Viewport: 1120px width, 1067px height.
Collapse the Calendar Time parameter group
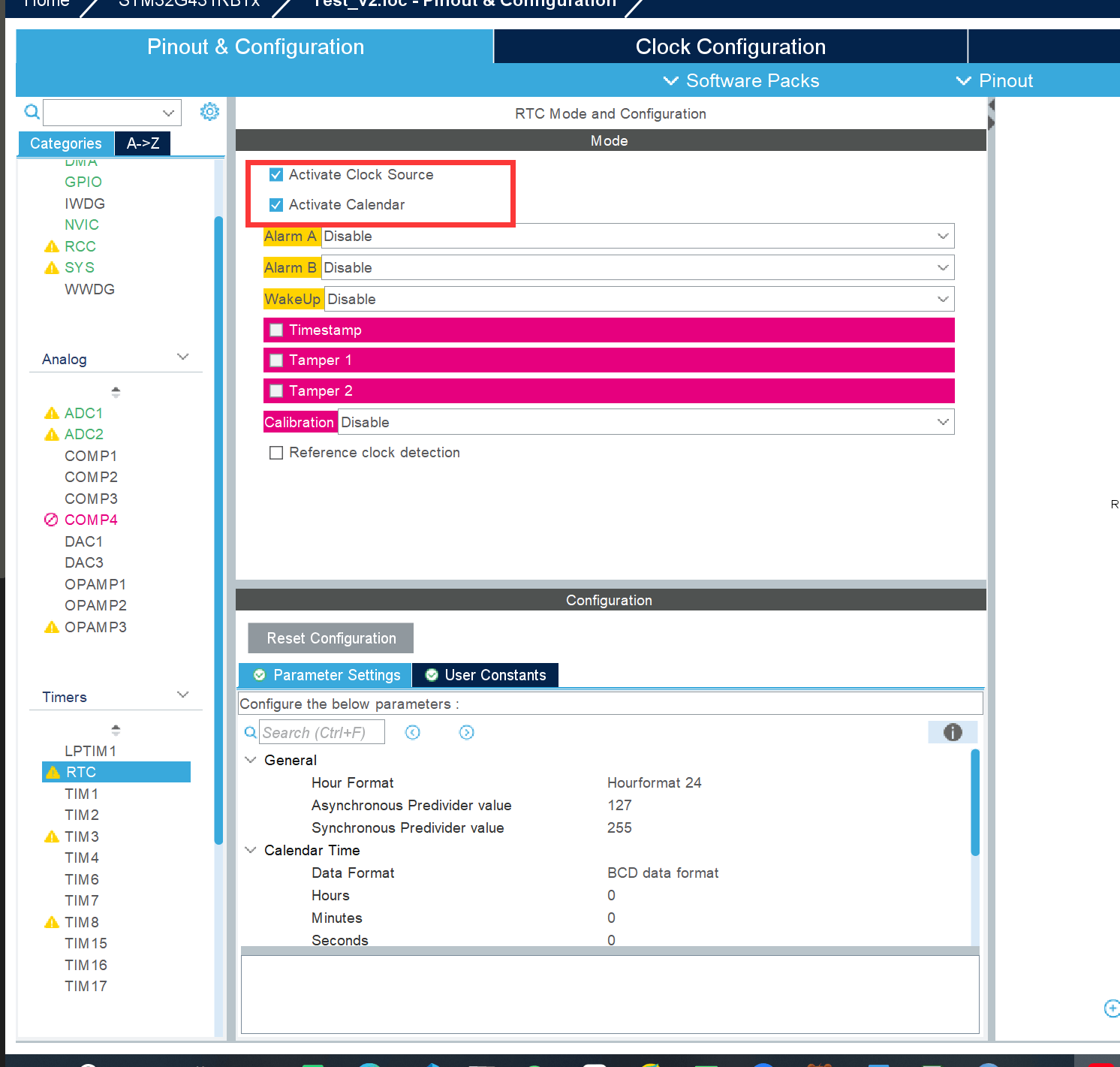point(251,850)
